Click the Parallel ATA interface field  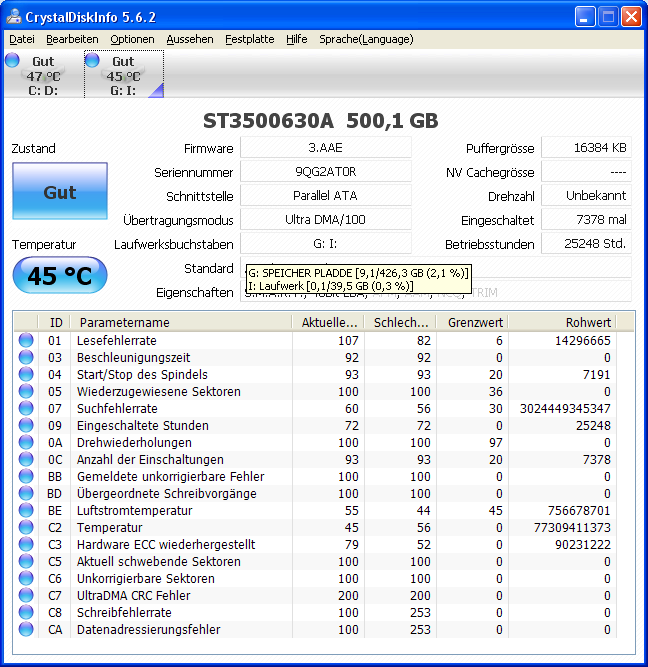click(x=326, y=196)
